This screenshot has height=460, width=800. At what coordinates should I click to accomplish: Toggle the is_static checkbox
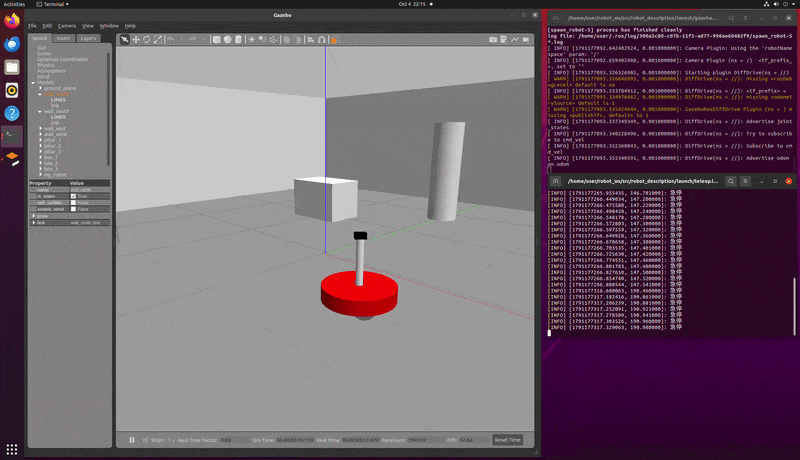(x=73, y=196)
